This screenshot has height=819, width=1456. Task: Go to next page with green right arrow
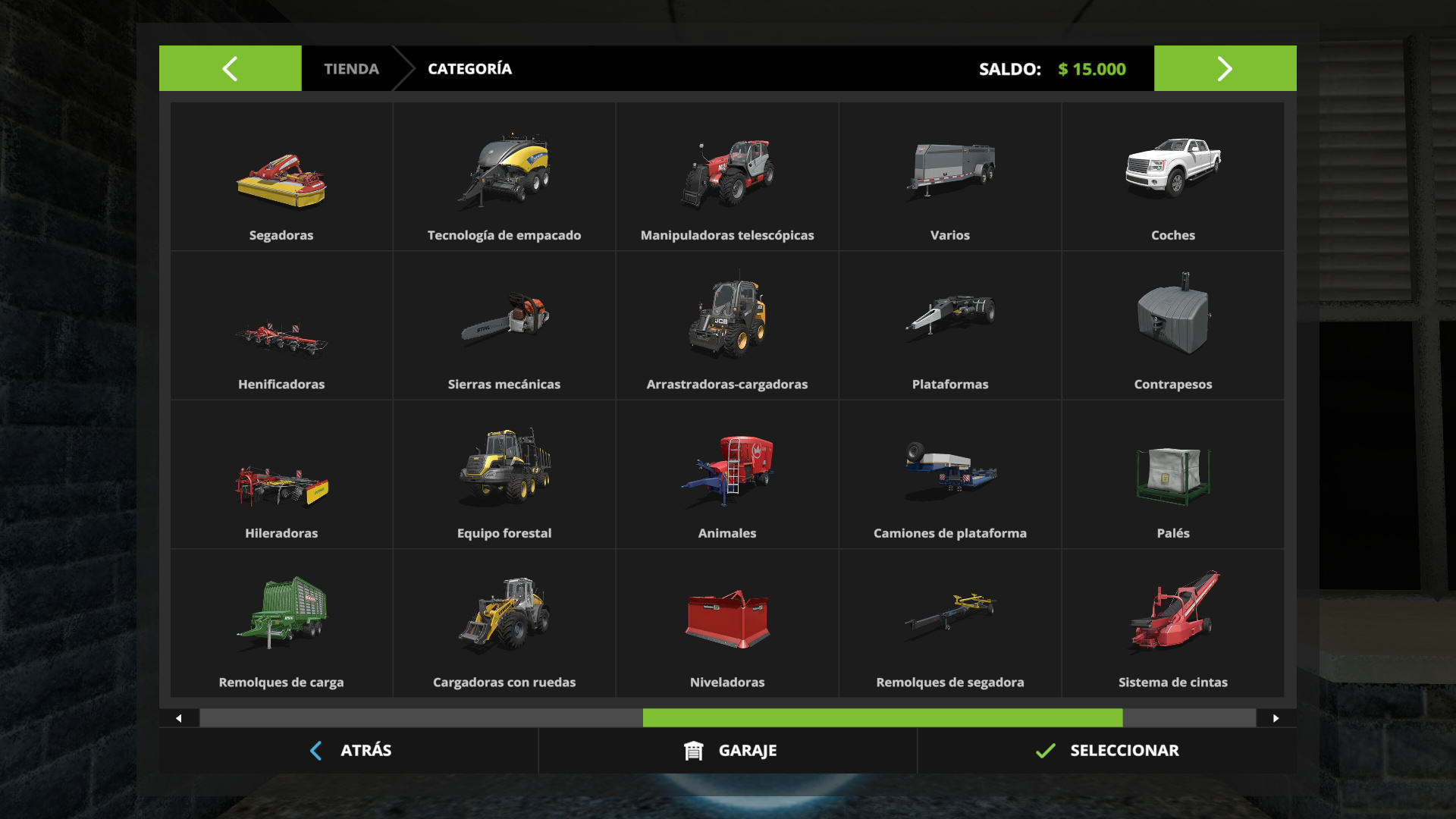point(1225,68)
